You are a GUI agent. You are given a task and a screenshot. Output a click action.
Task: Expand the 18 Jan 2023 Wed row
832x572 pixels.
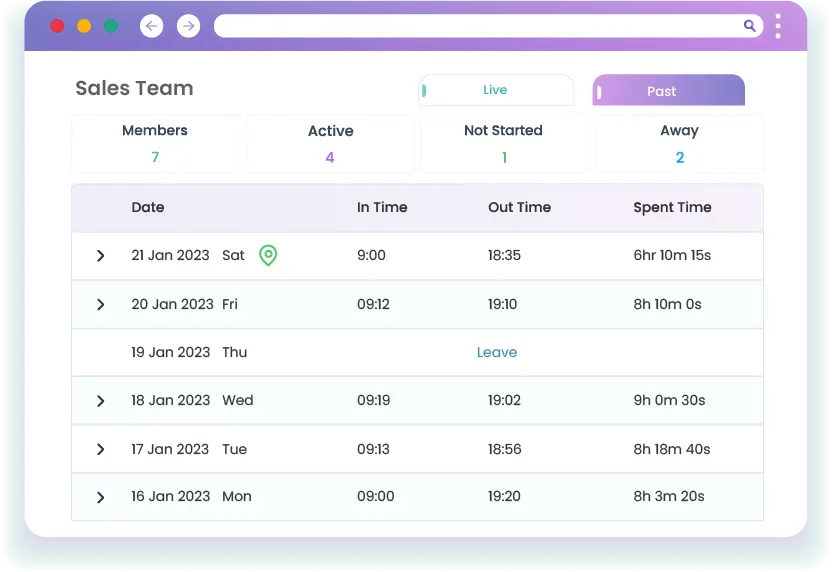(x=100, y=401)
